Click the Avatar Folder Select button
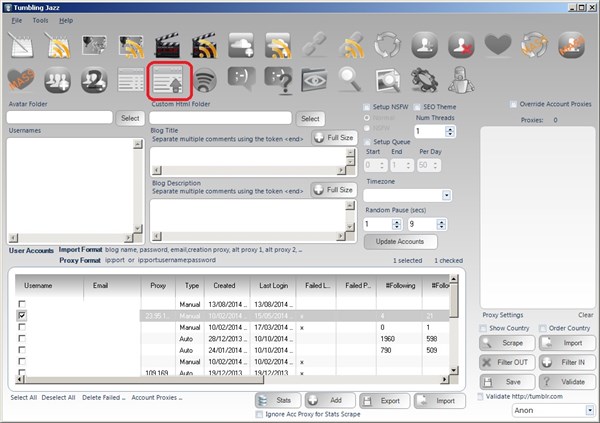 point(130,118)
